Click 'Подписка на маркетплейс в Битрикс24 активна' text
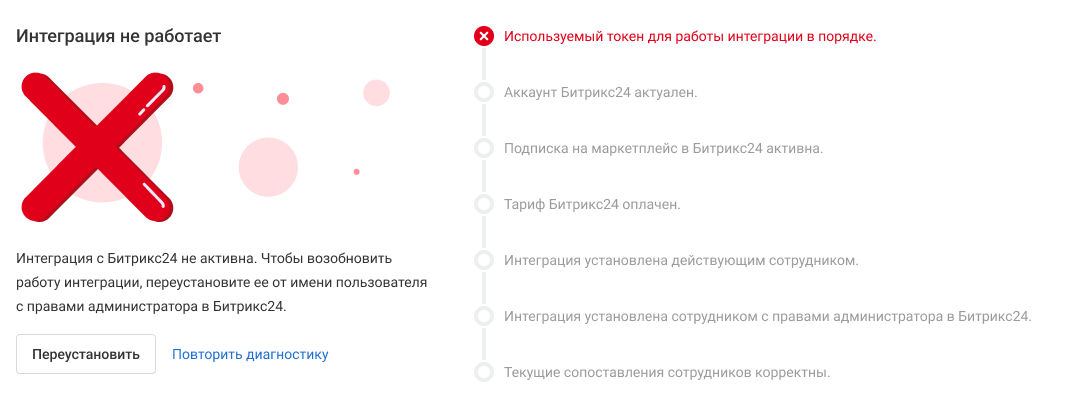1080x408 pixels. (663, 149)
